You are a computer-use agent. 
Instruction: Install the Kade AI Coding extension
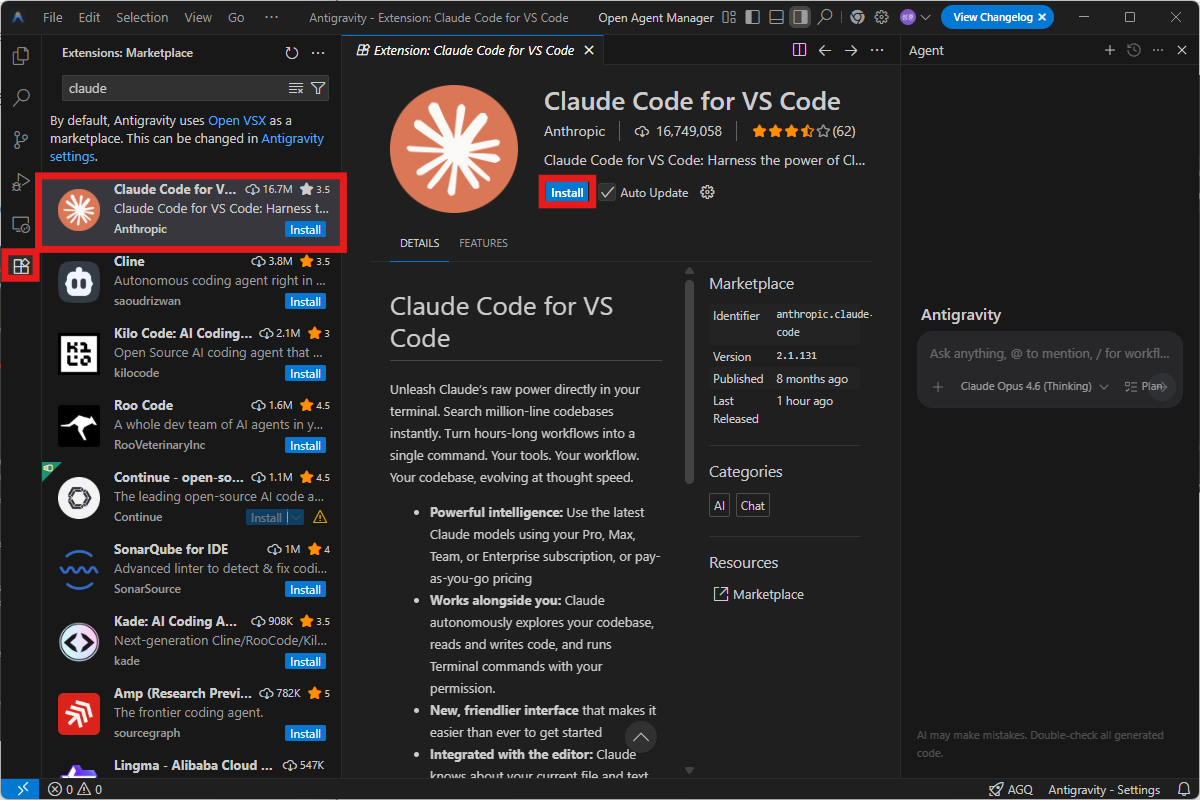coord(305,661)
